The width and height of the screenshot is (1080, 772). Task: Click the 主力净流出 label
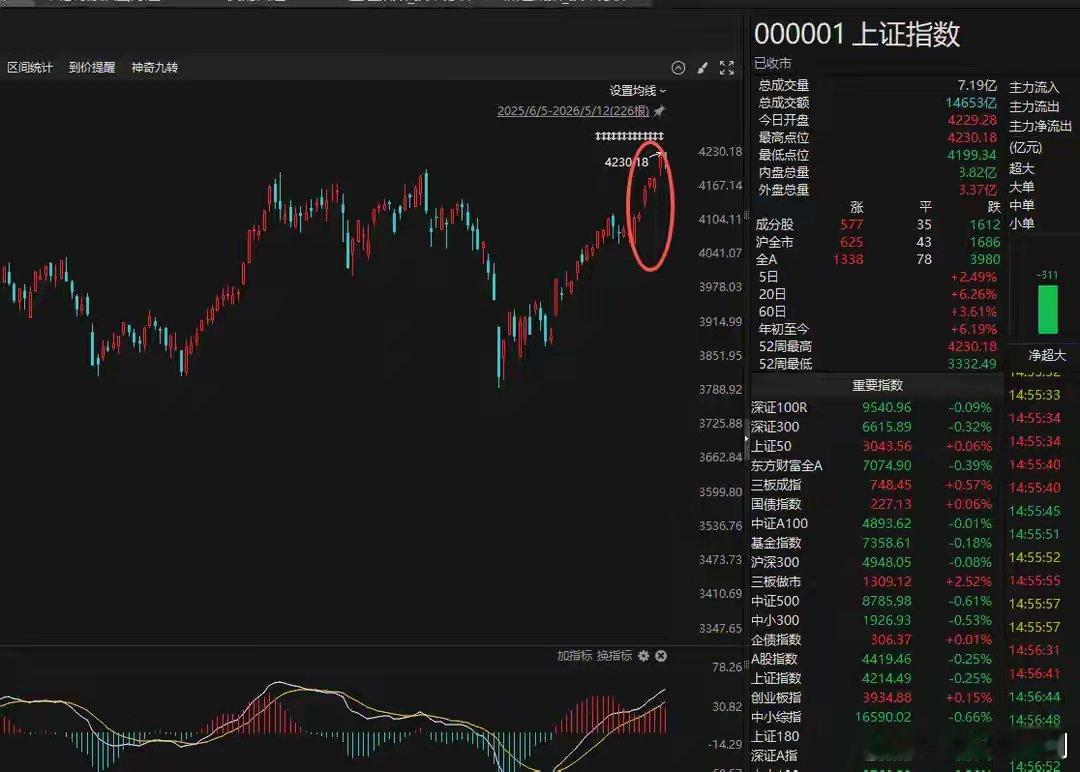(1040, 126)
